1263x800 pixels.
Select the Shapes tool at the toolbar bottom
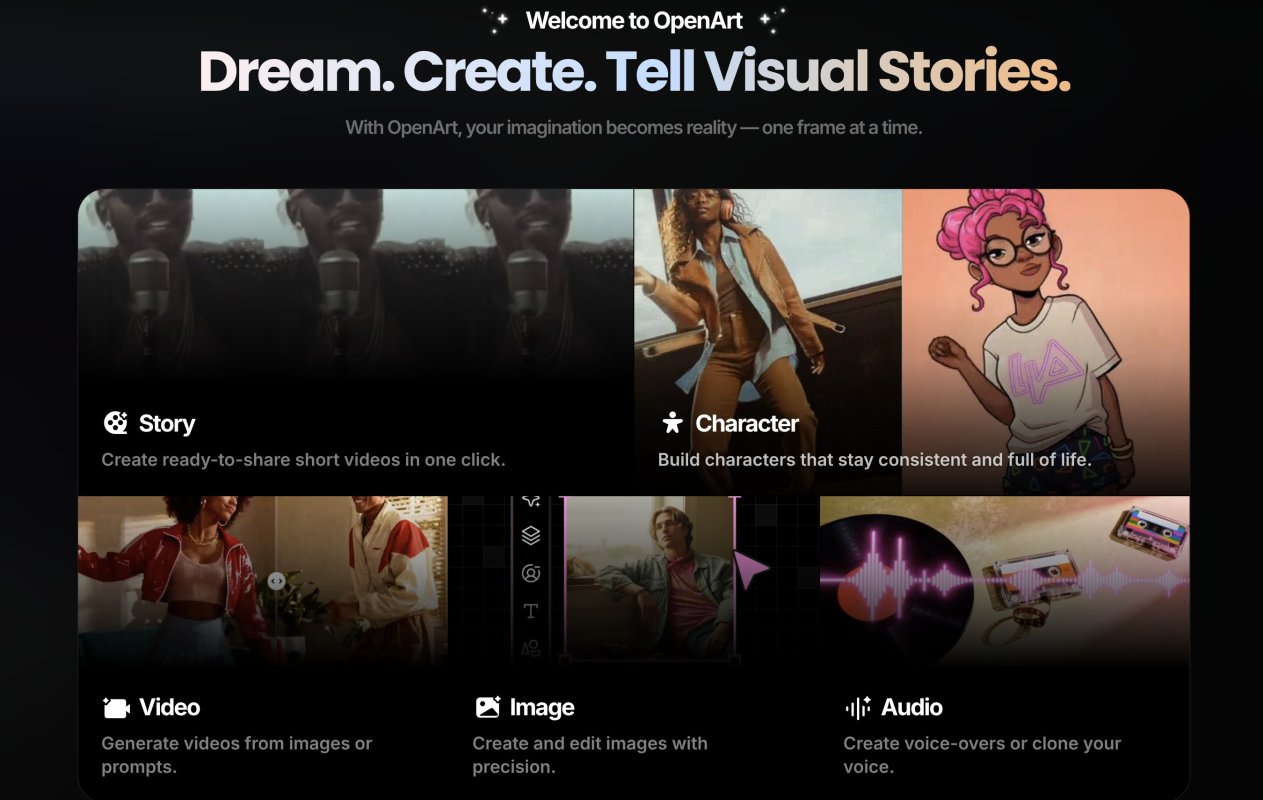pyautogui.click(x=530, y=650)
